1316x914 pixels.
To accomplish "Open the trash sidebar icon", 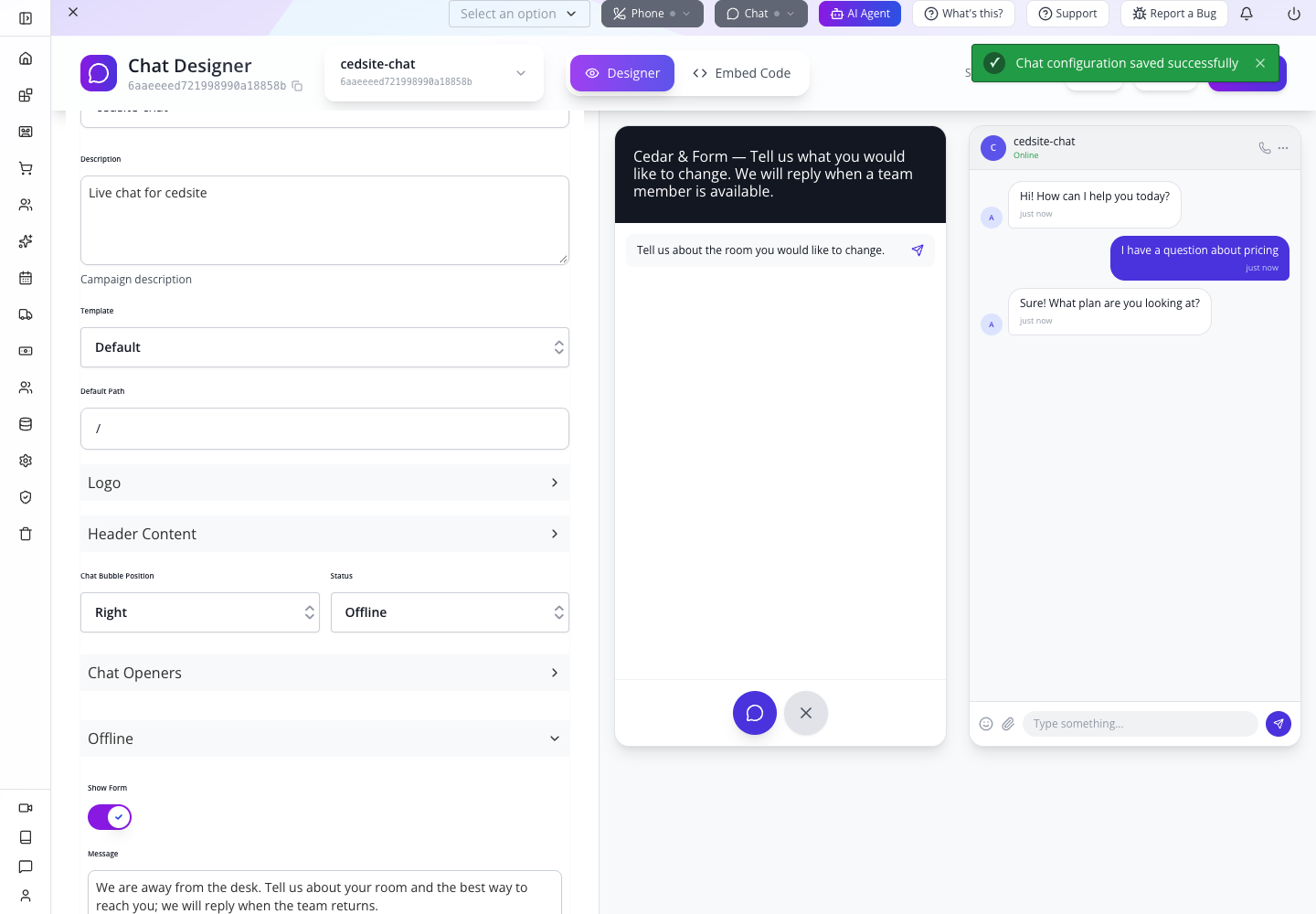I will coord(26,534).
